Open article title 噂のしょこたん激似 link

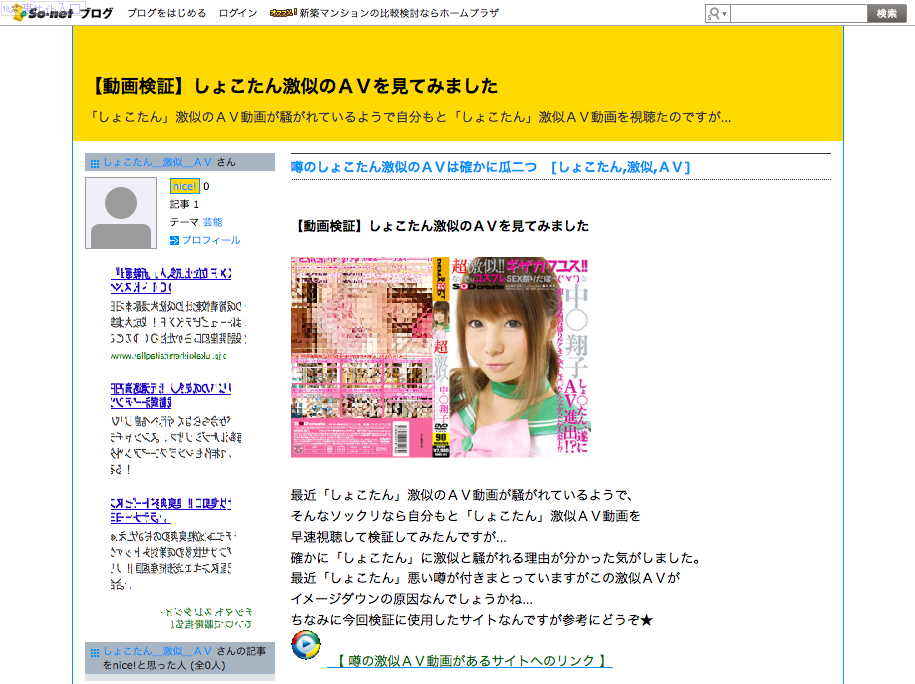pyautogui.click(x=490, y=167)
